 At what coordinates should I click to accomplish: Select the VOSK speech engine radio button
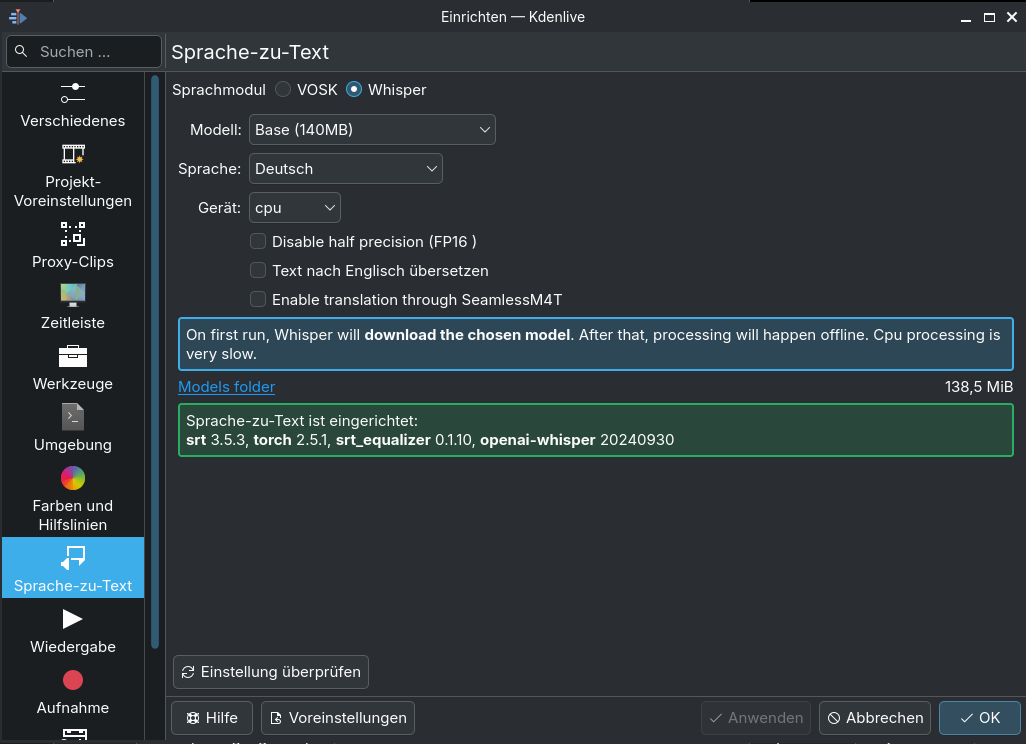click(x=283, y=90)
